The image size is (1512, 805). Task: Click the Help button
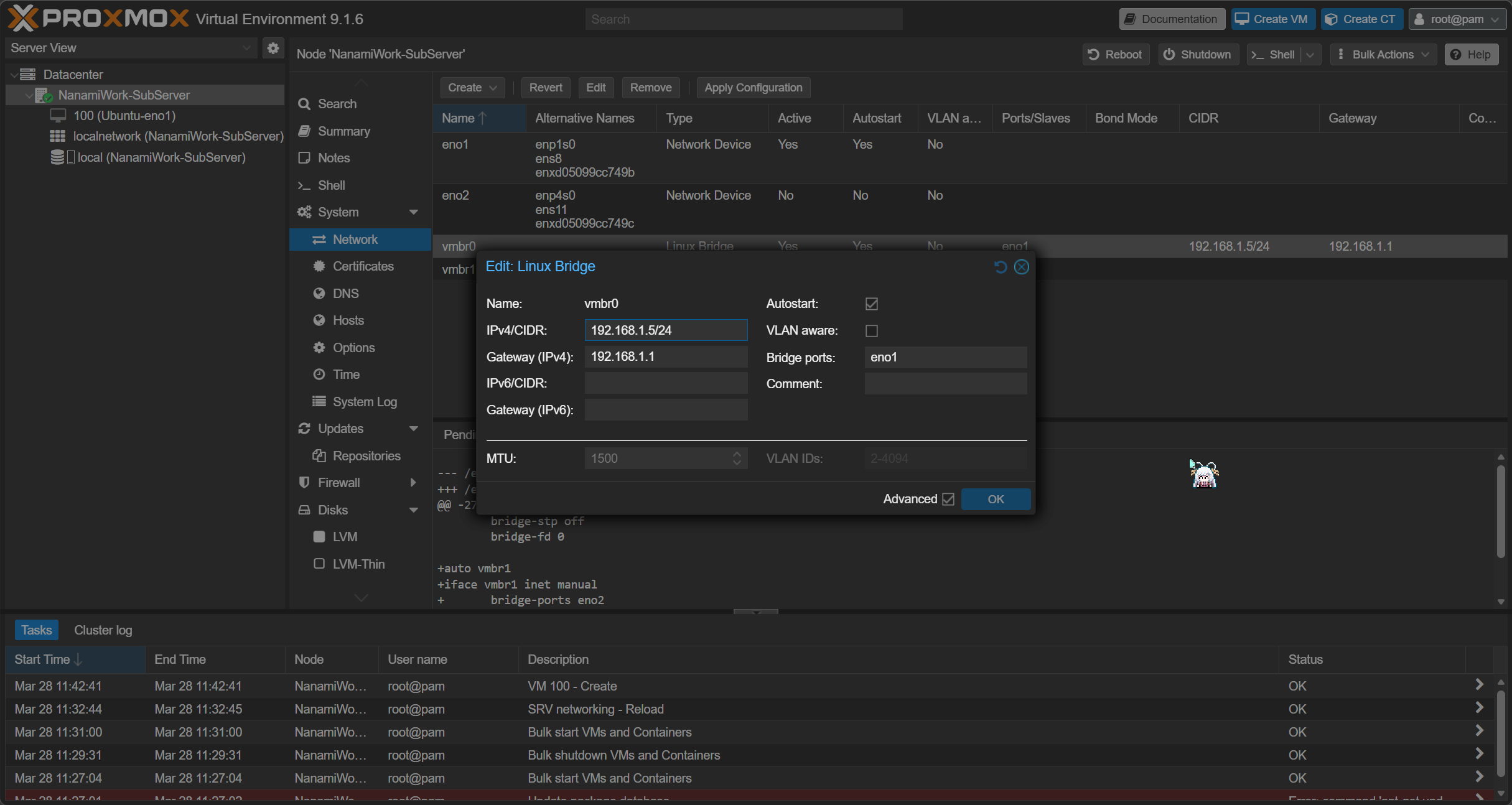[x=1471, y=55]
